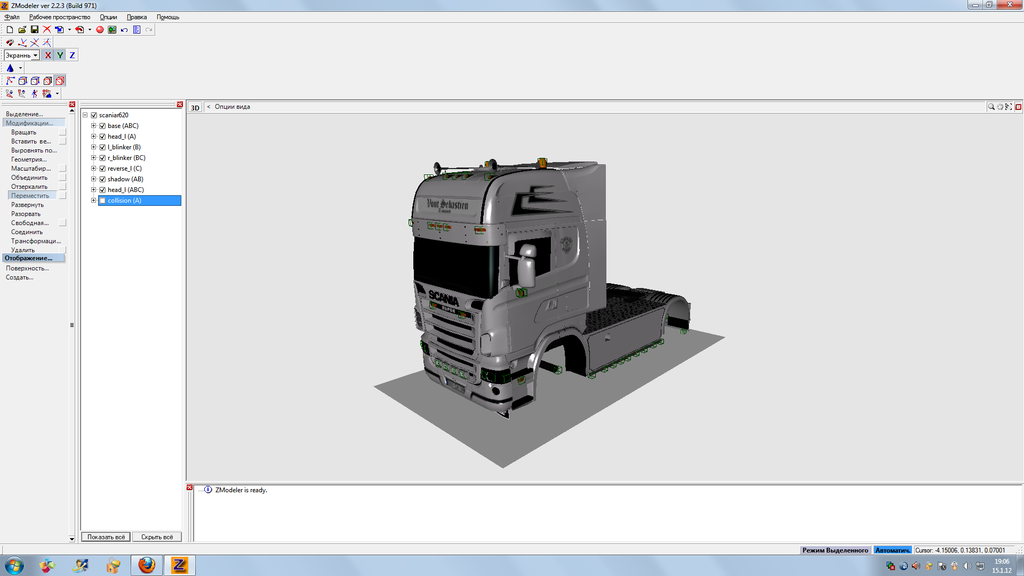Select the vertices level editing icon

(10, 80)
